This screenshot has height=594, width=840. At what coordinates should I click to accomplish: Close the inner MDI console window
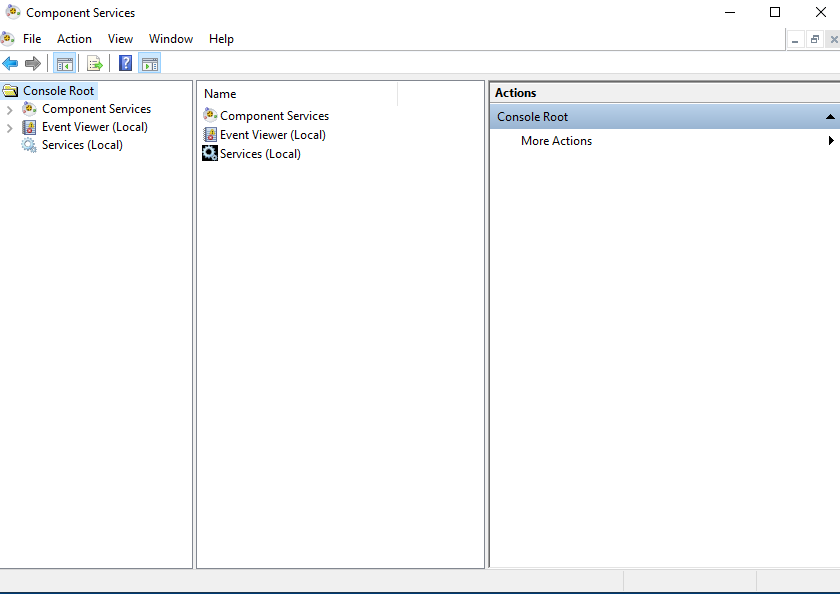(x=833, y=40)
